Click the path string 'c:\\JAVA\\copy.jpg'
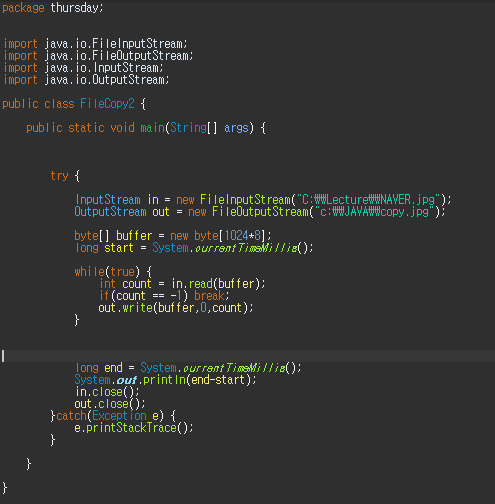The height and width of the screenshot is (504, 495). click(x=375, y=212)
